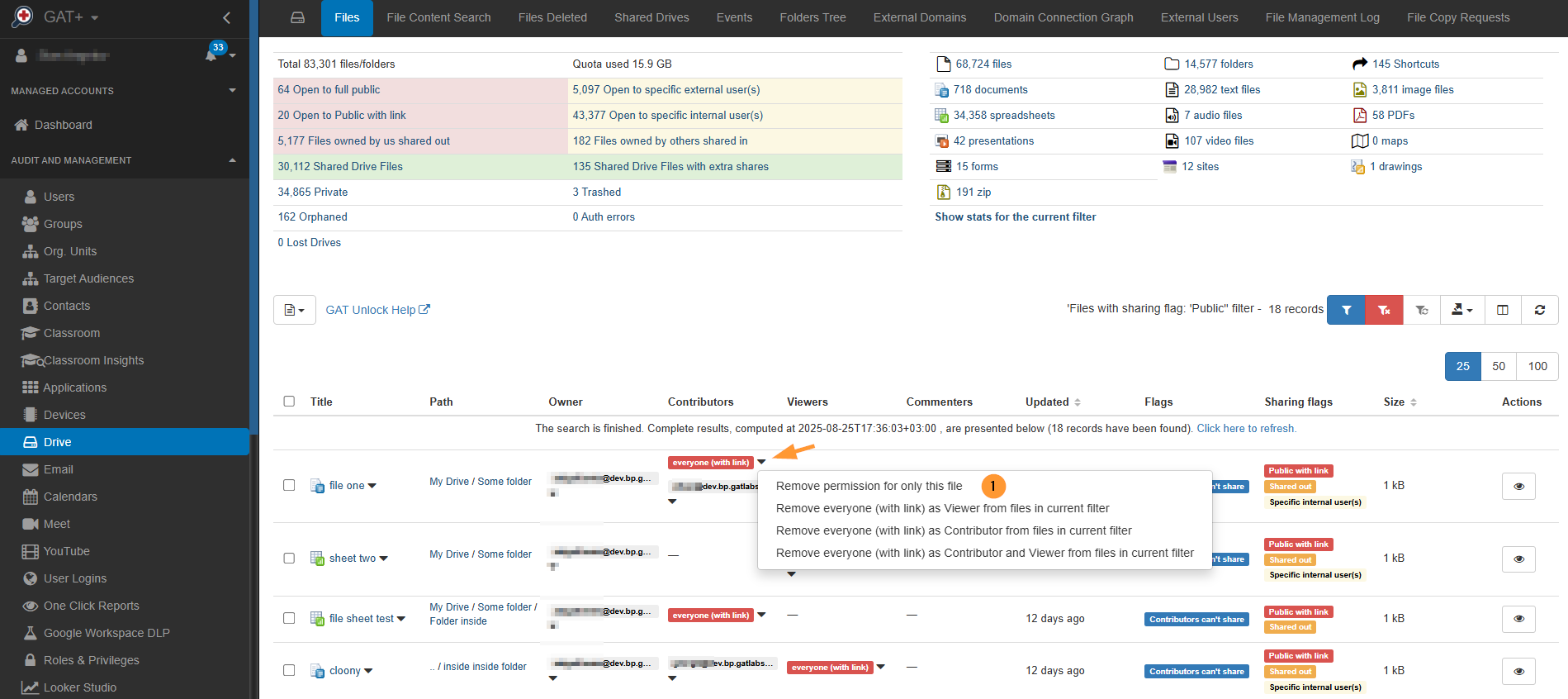Expand the Managed Accounts section

232,90
